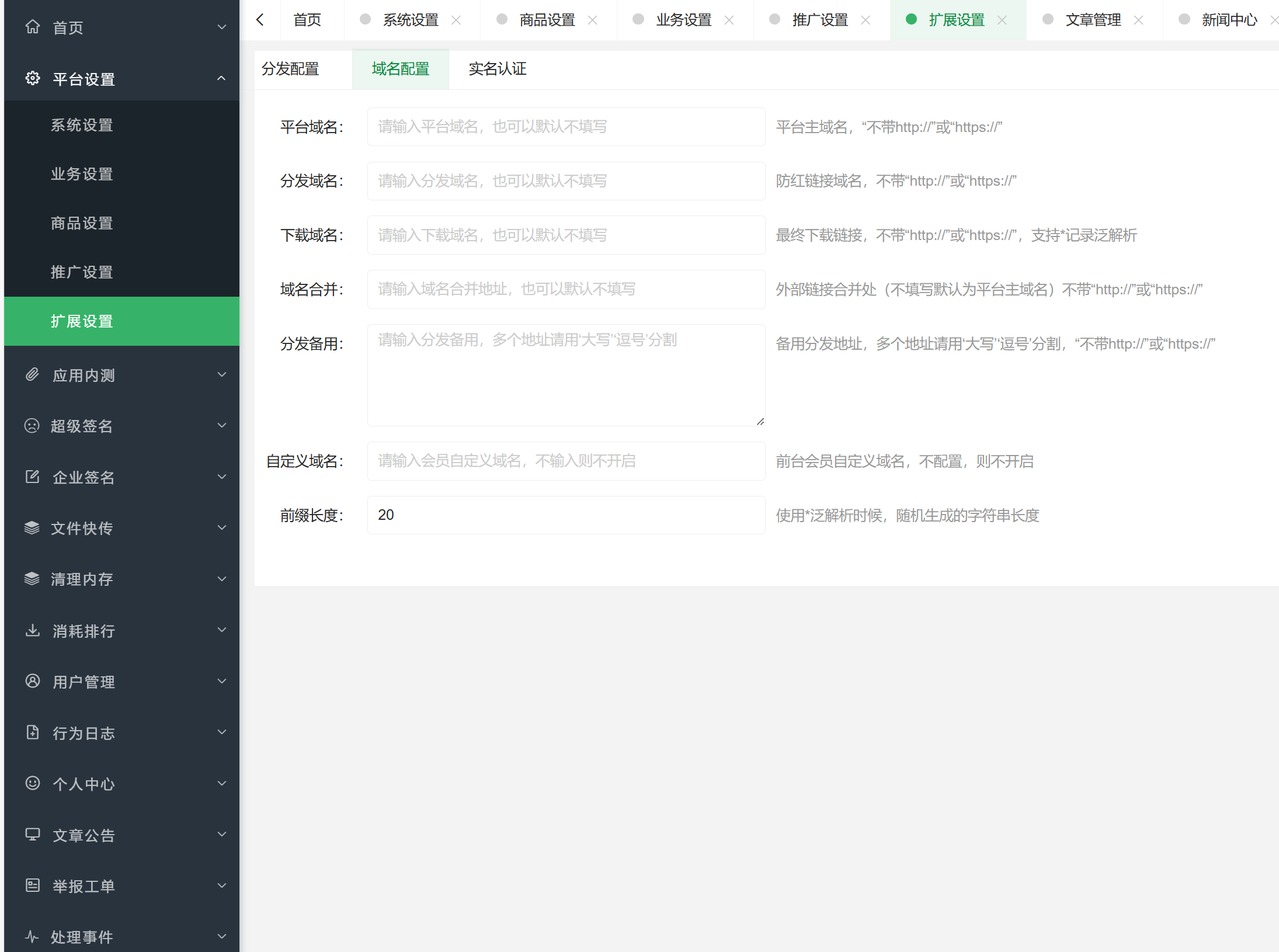Select 推广设置 in the sidebar submenu
1279x952 pixels.
(82, 272)
